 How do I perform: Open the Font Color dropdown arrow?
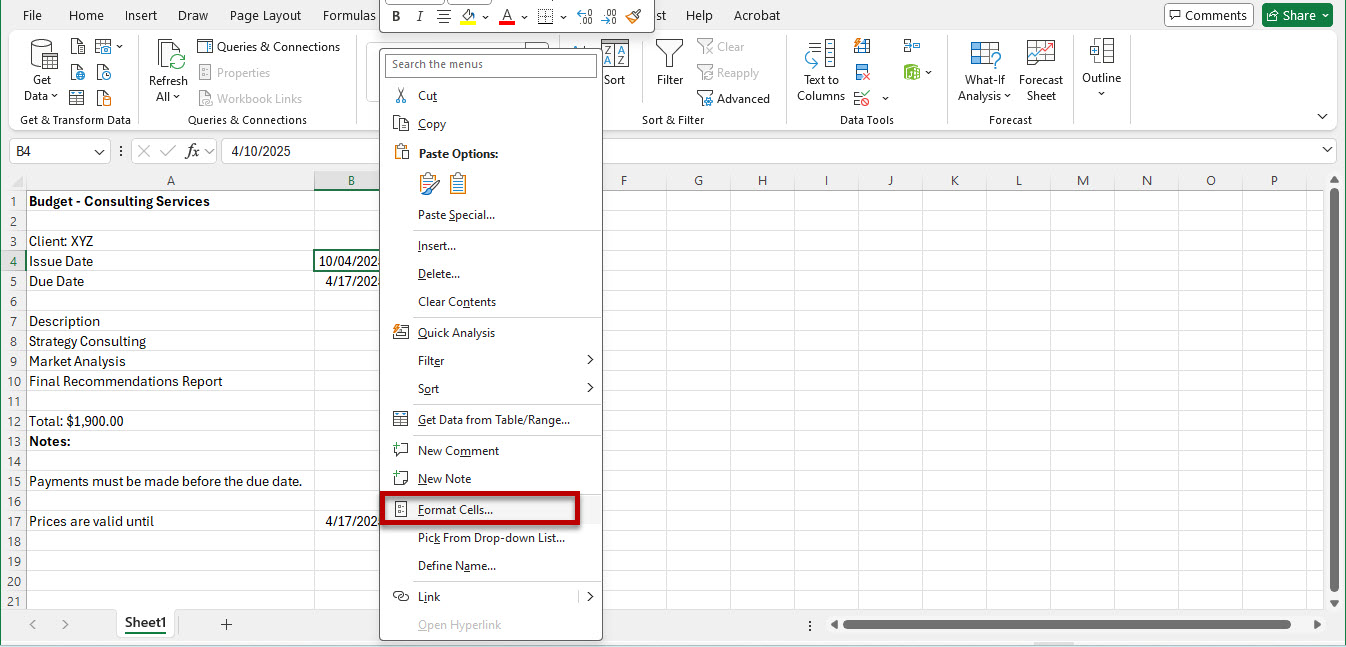524,17
